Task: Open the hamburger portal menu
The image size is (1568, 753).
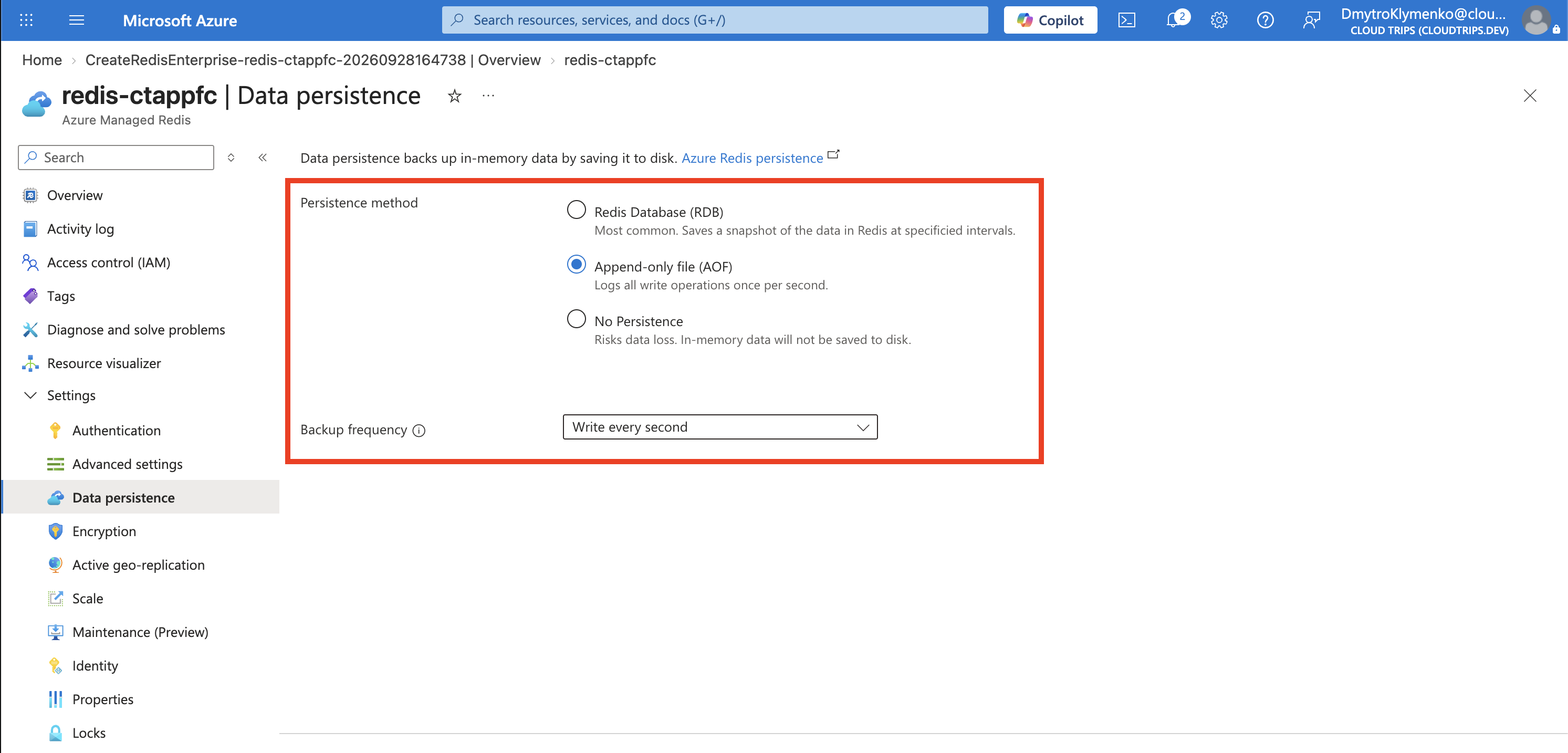Action: click(77, 20)
